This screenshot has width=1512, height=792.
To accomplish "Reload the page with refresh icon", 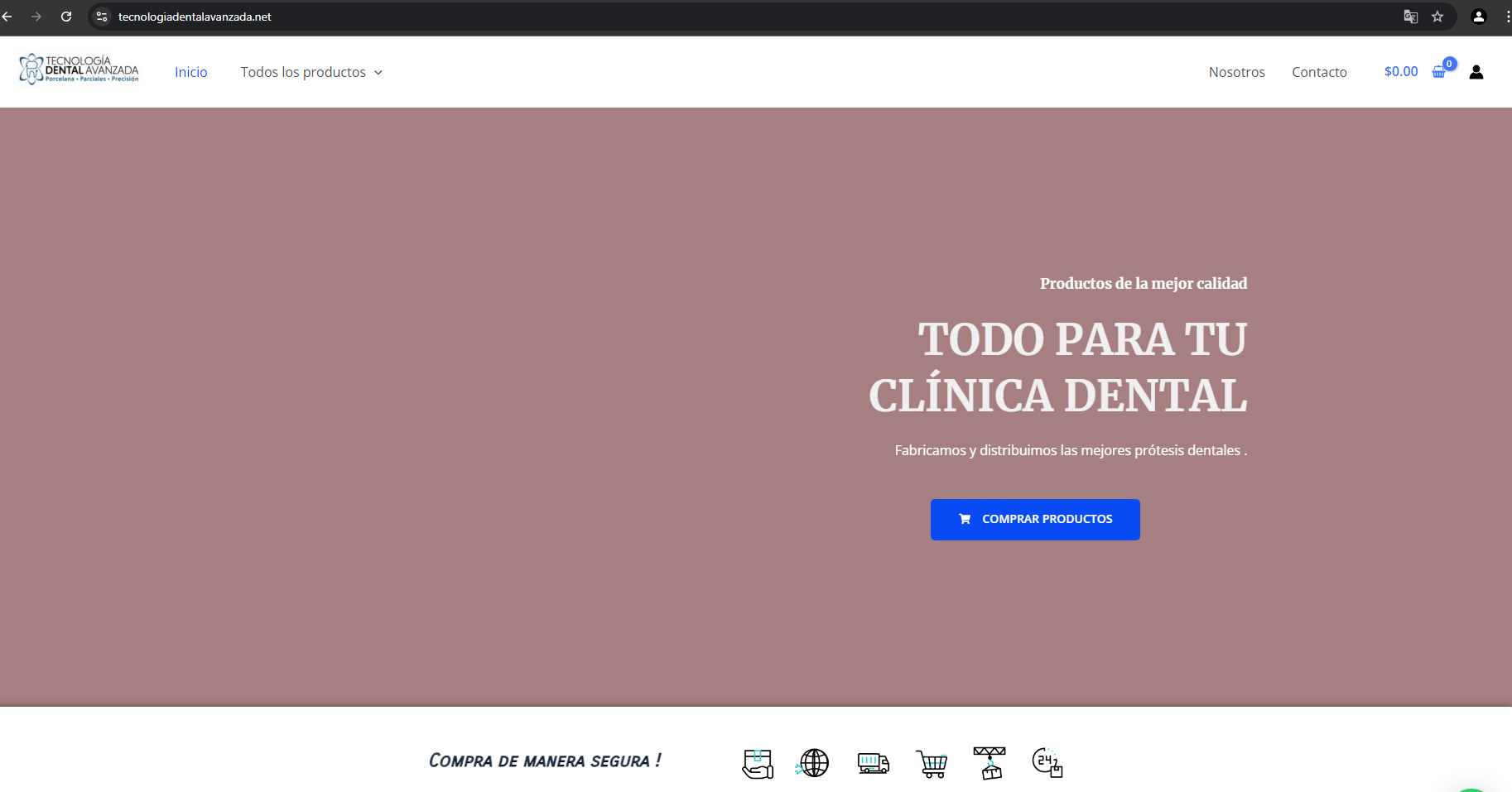I will coord(66,17).
